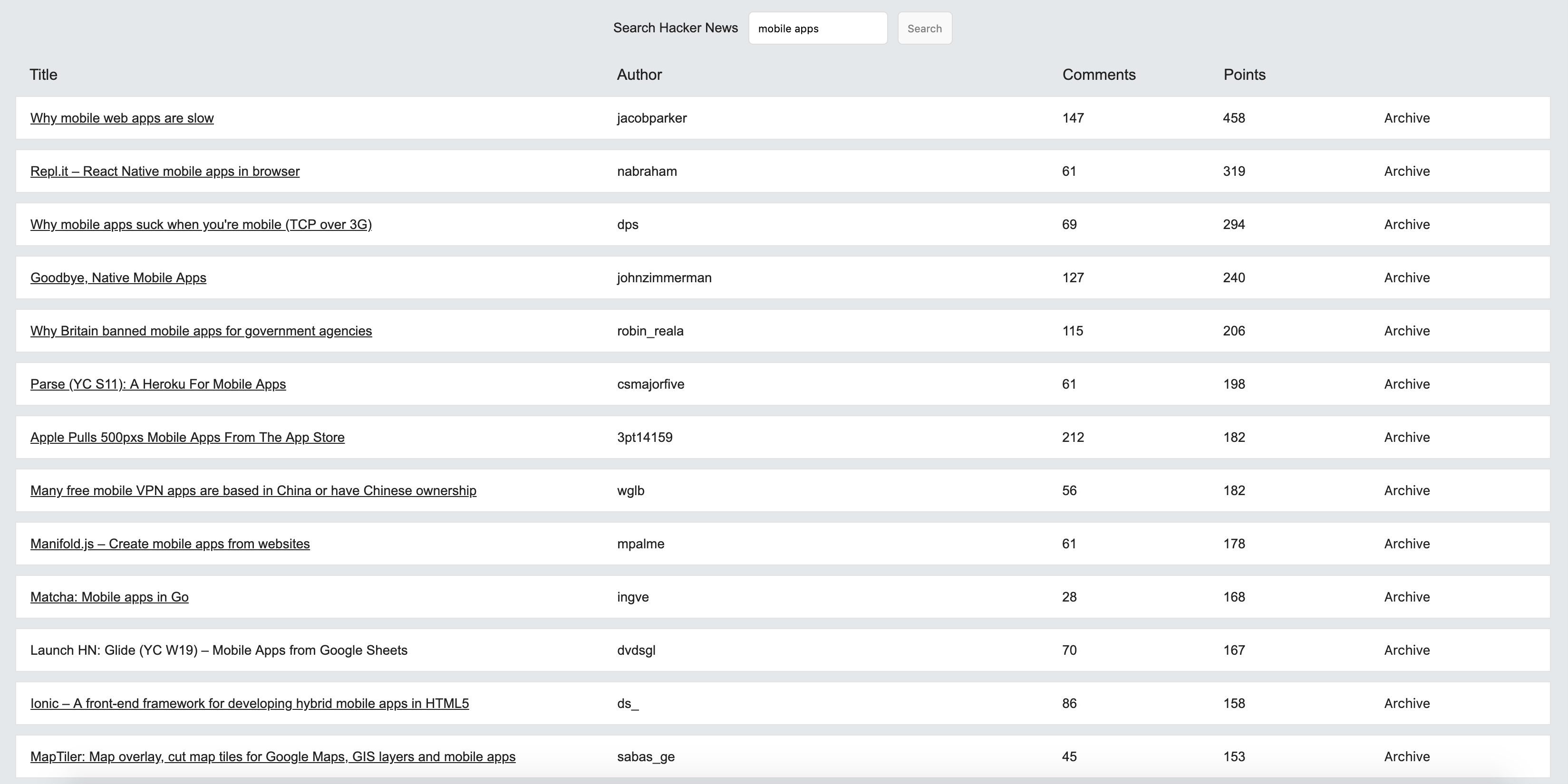Archive the Britain banned mobile apps story
The width and height of the screenshot is (1568, 784).
(x=1406, y=331)
